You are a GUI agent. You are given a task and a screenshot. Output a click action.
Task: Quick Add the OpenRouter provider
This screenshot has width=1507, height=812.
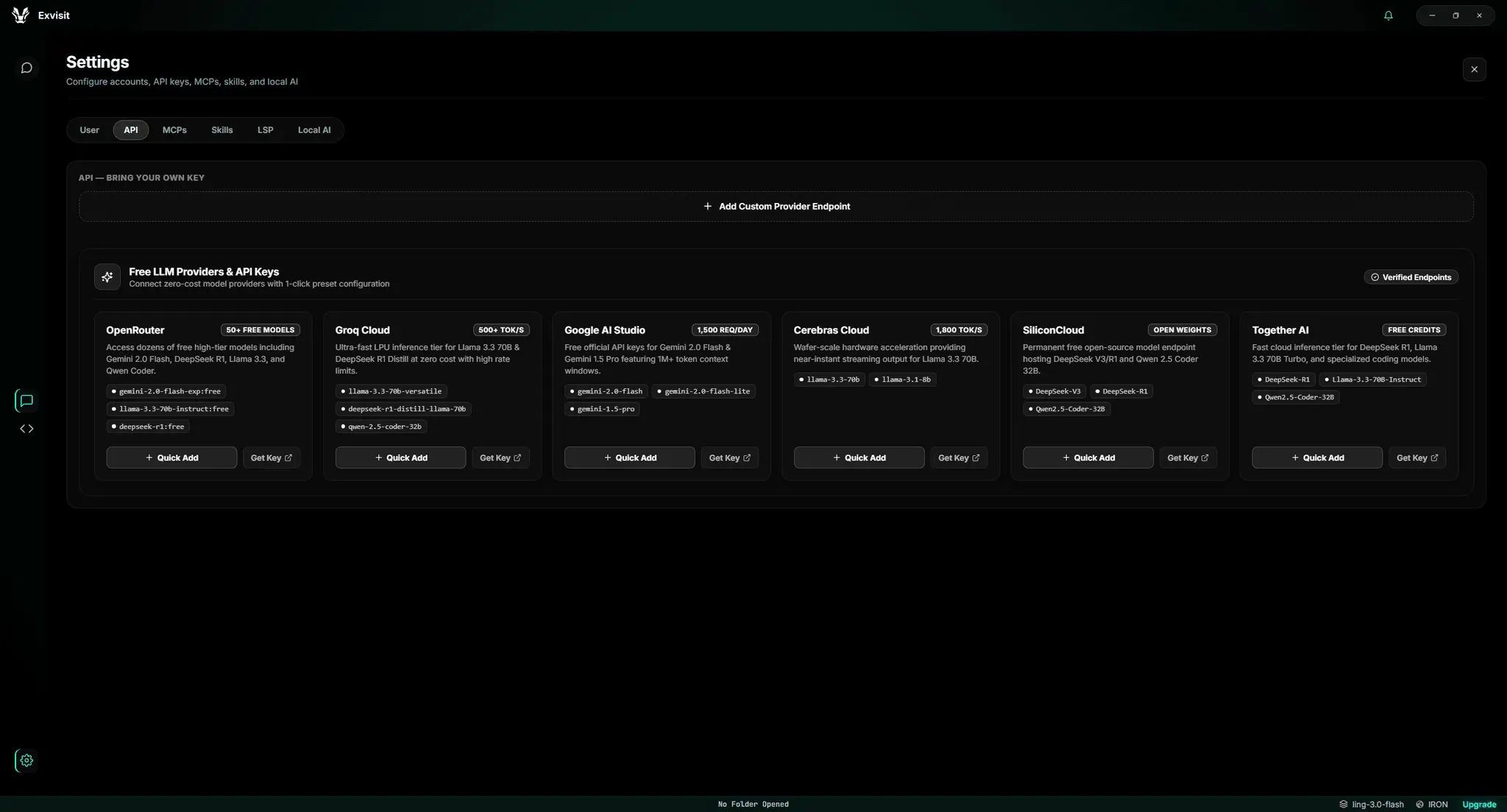coord(171,457)
